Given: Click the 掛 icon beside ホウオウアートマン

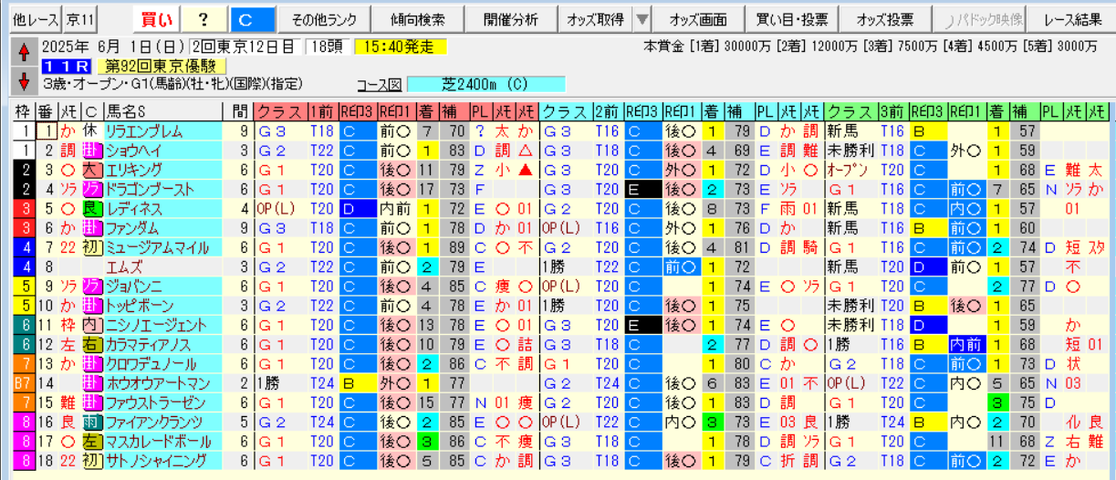Looking at the screenshot, I should click(x=91, y=385).
